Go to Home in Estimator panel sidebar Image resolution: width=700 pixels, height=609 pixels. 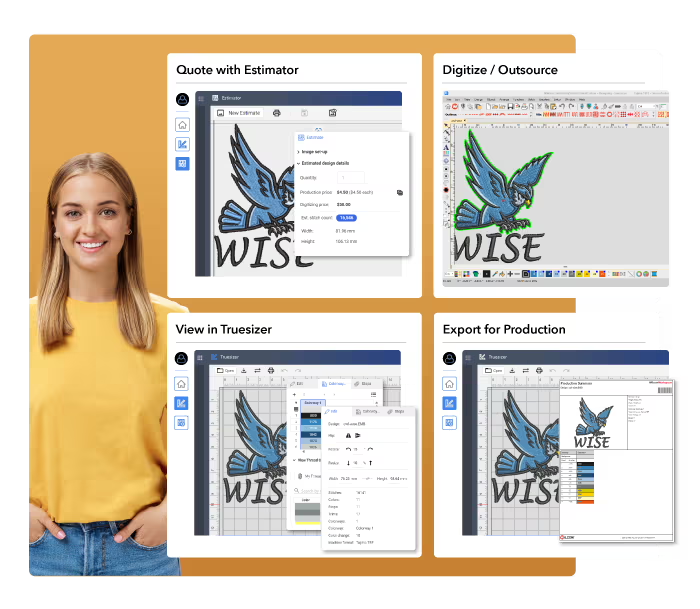coord(182,125)
